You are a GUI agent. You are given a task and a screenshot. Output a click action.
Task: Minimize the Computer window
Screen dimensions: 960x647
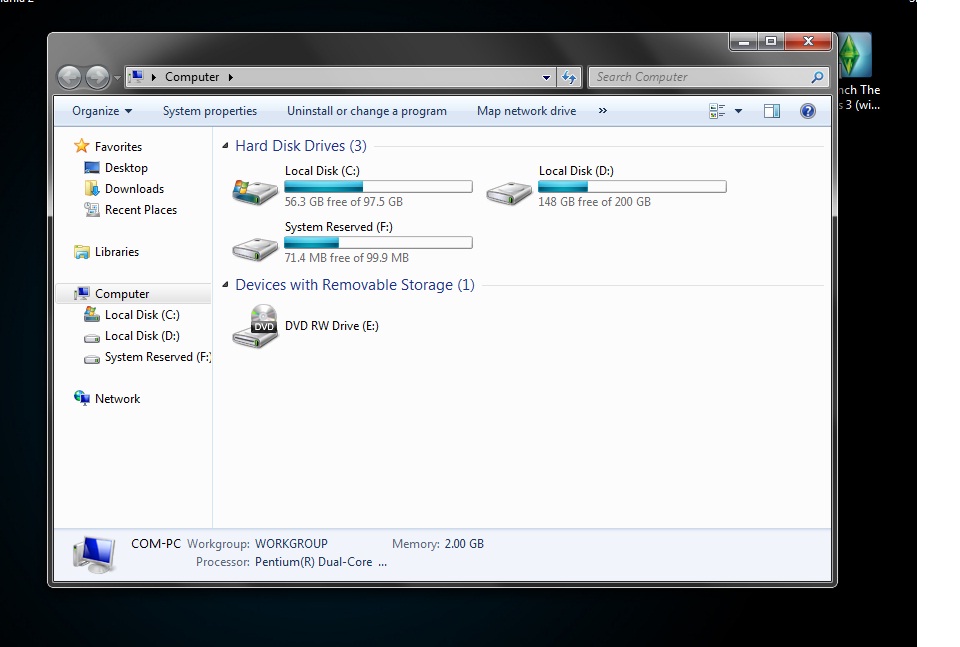click(744, 42)
